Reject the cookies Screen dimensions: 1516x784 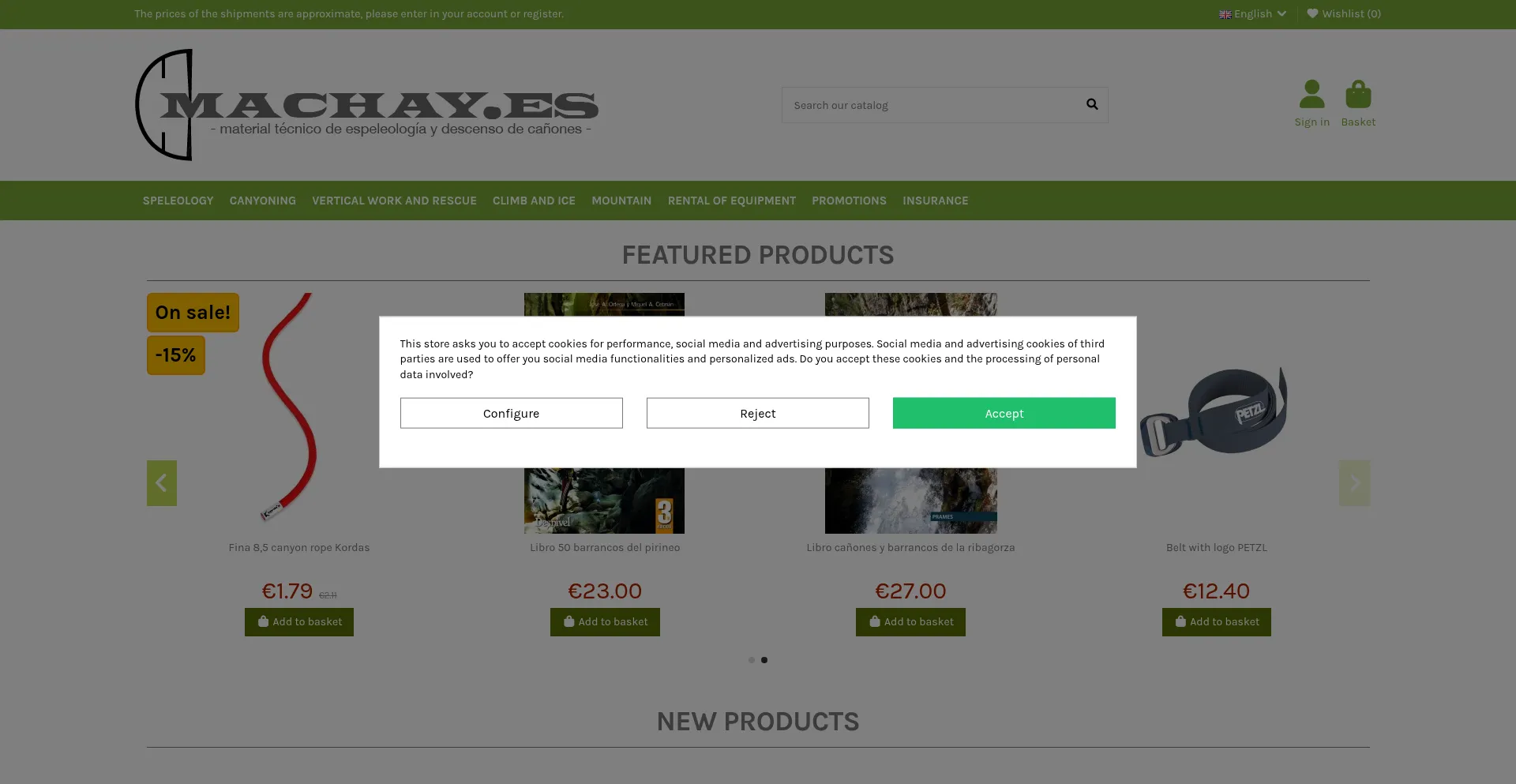757,413
